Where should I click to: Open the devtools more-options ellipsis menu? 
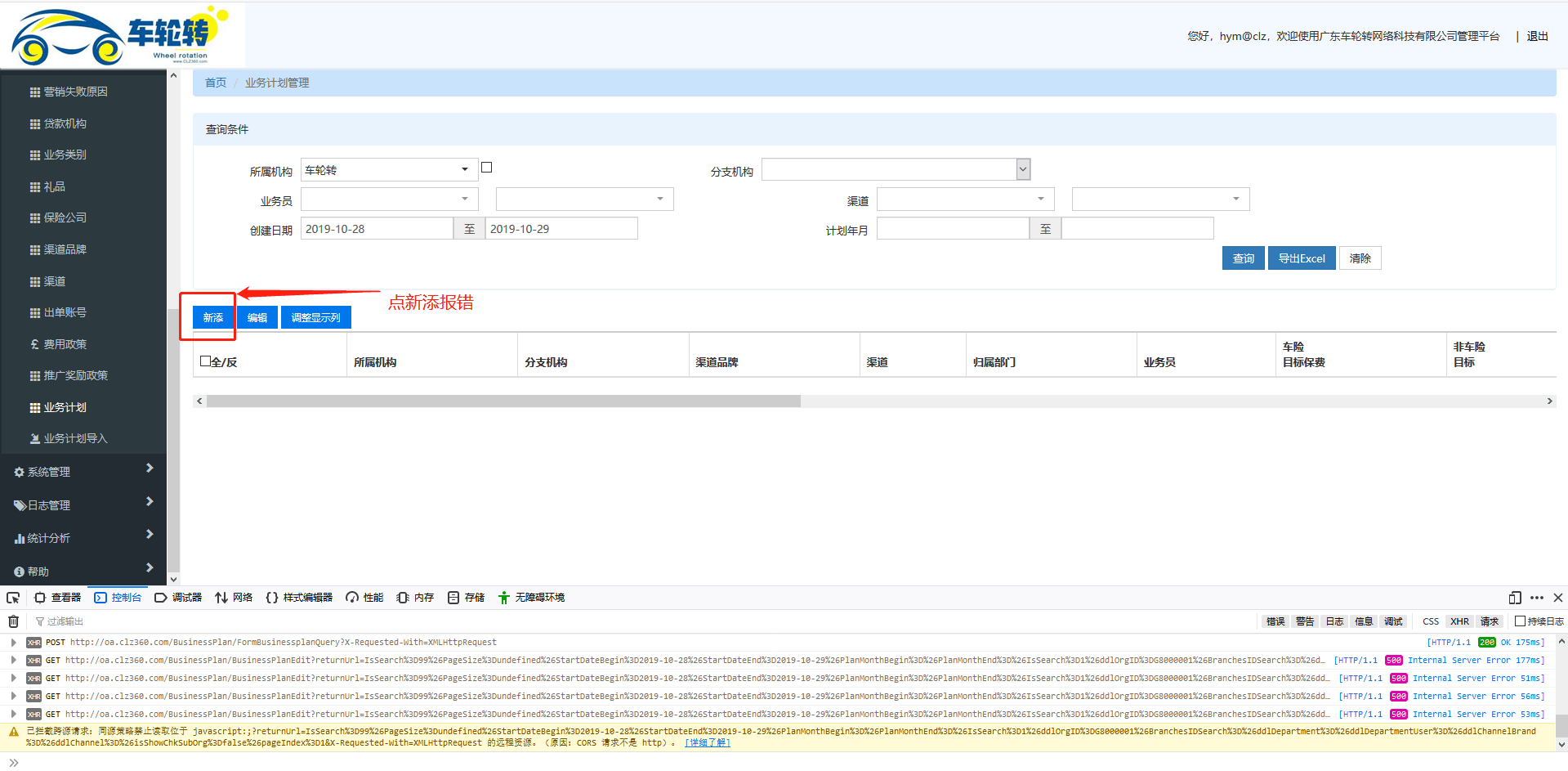(x=1537, y=598)
